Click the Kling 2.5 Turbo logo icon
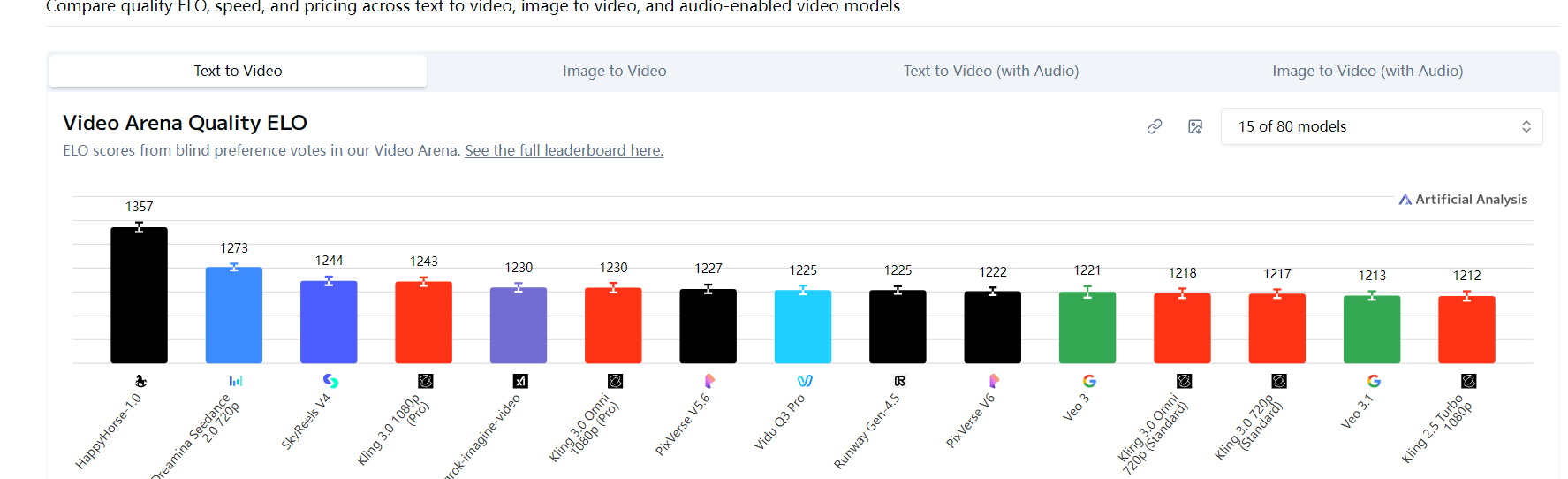1568x479 pixels. click(1468, 381)
